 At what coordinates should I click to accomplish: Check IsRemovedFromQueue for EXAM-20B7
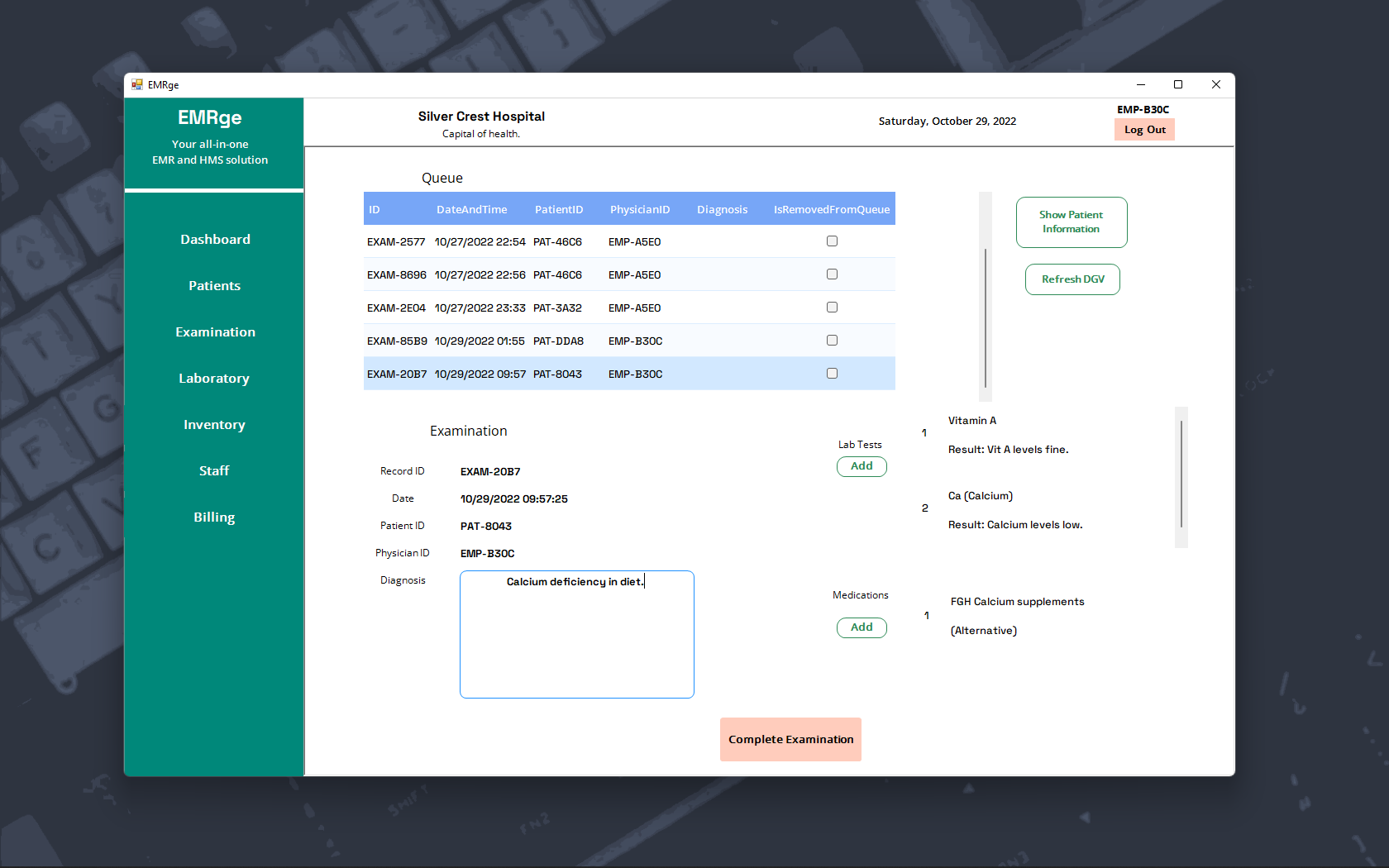click(832, 373)
